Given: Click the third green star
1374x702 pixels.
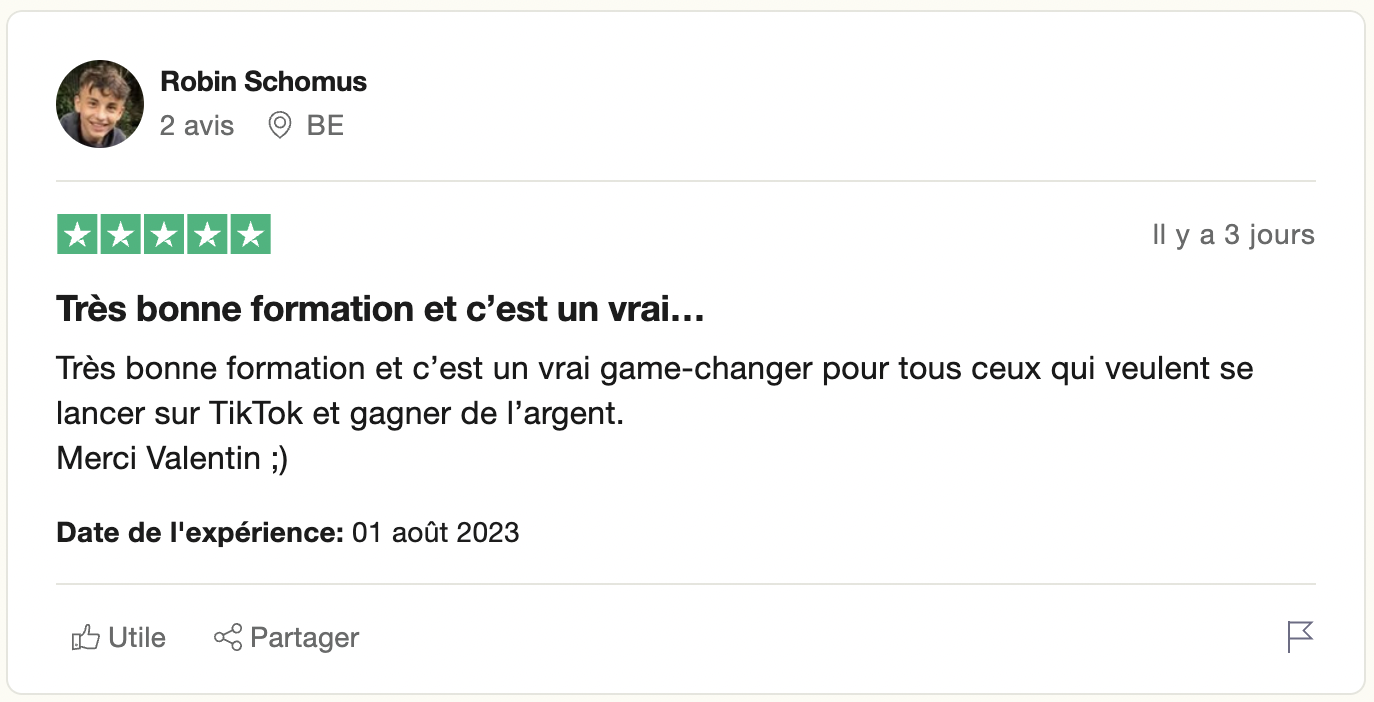Looking at the screenshot, I should click(163, 235).
